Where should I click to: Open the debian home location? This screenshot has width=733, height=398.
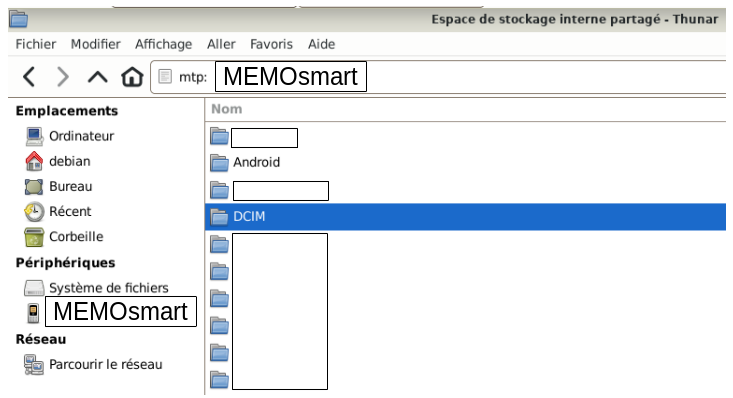coord(57,161)
